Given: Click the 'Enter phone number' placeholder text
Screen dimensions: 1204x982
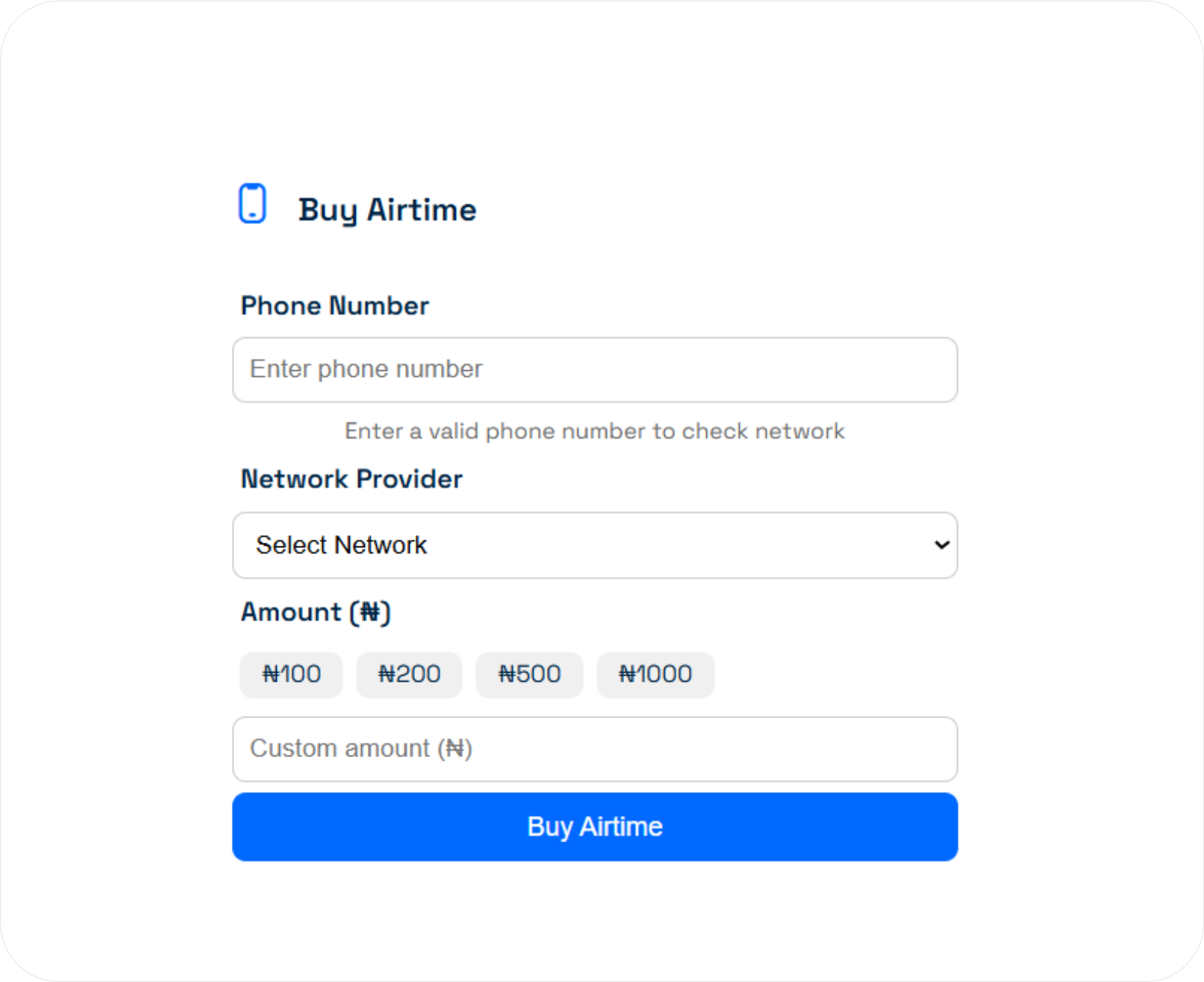Looking at the screenshot, I should (x=366, y=369).
